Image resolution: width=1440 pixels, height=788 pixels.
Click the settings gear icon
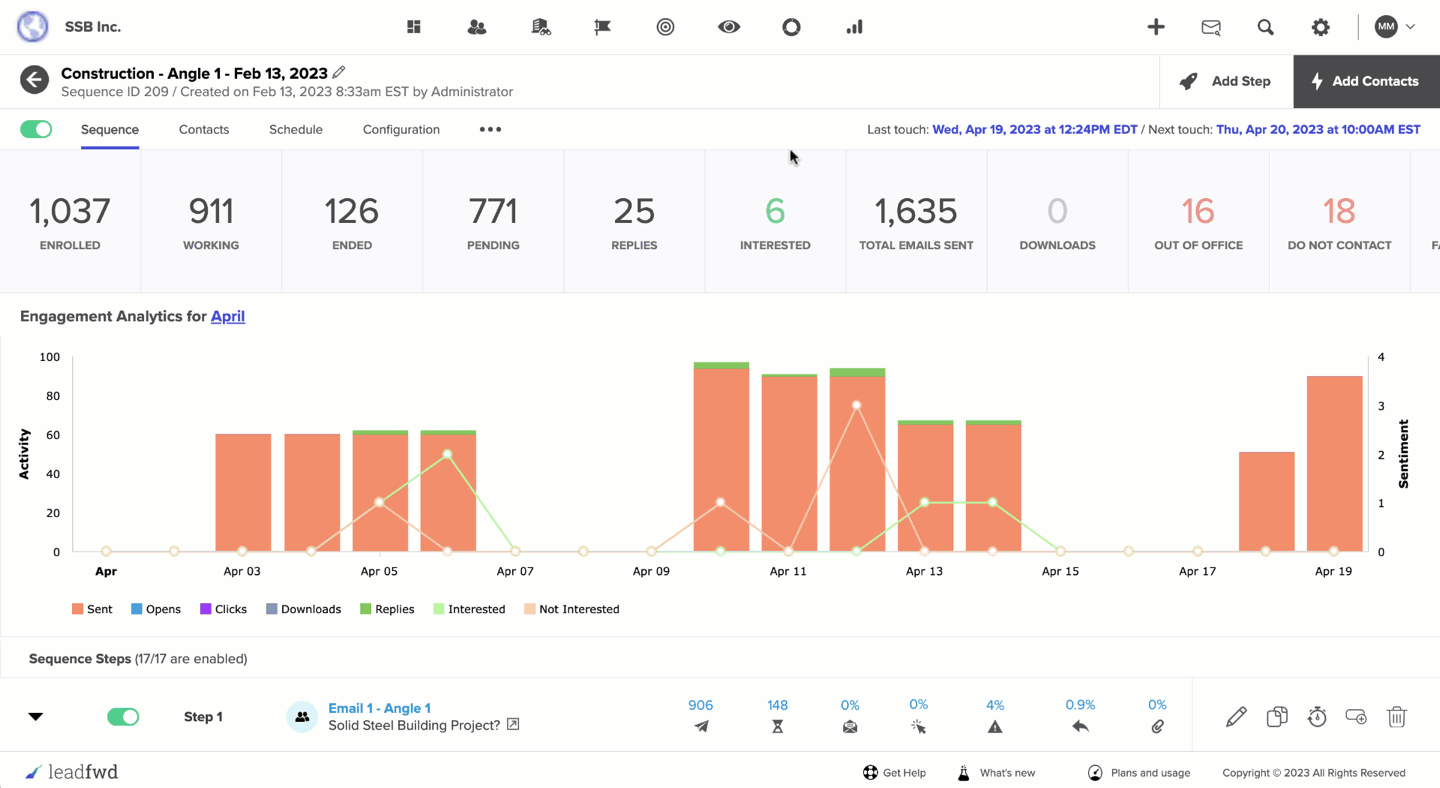1320,27
